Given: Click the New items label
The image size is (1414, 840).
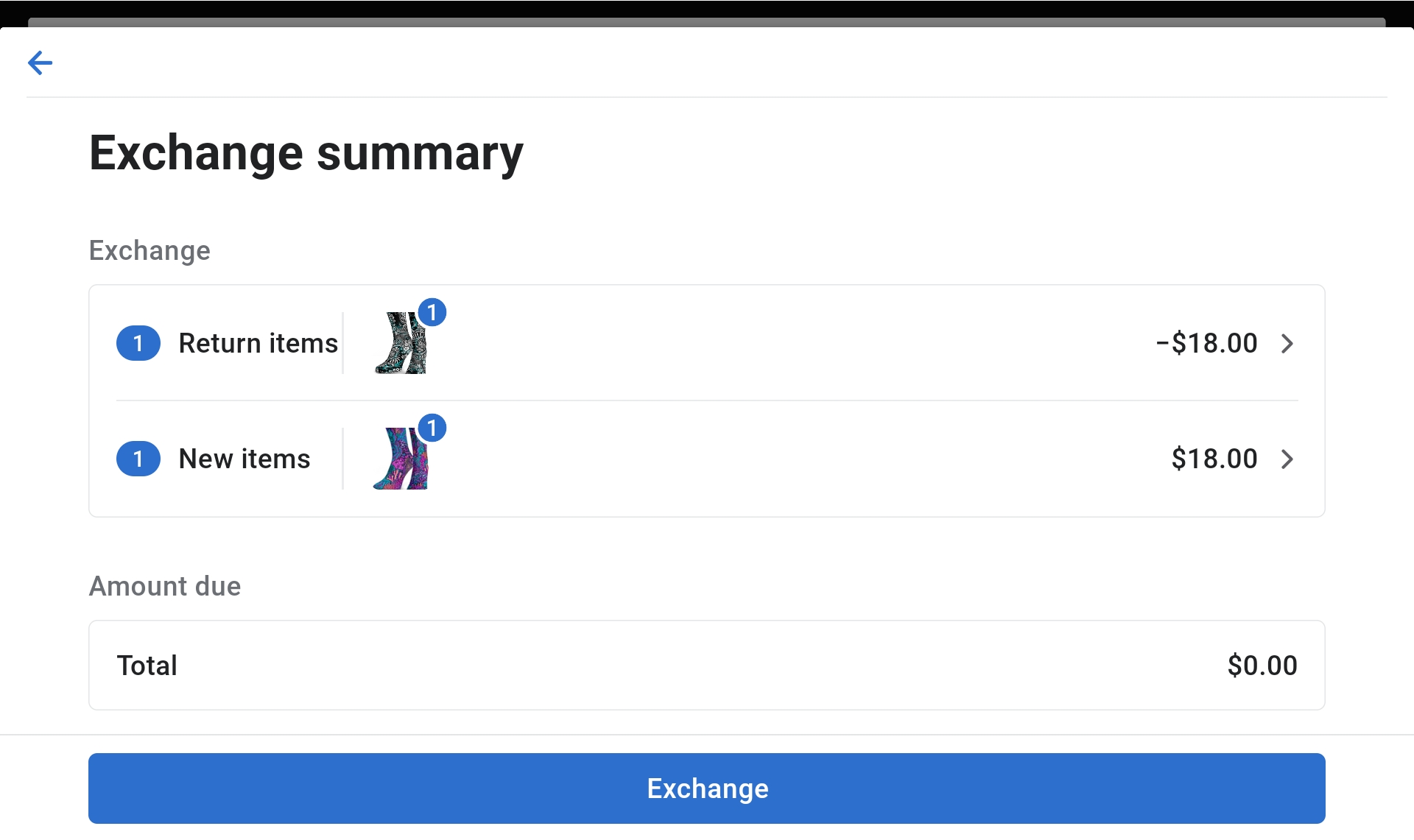Looking at the screenshot, I should pos(244,459).
